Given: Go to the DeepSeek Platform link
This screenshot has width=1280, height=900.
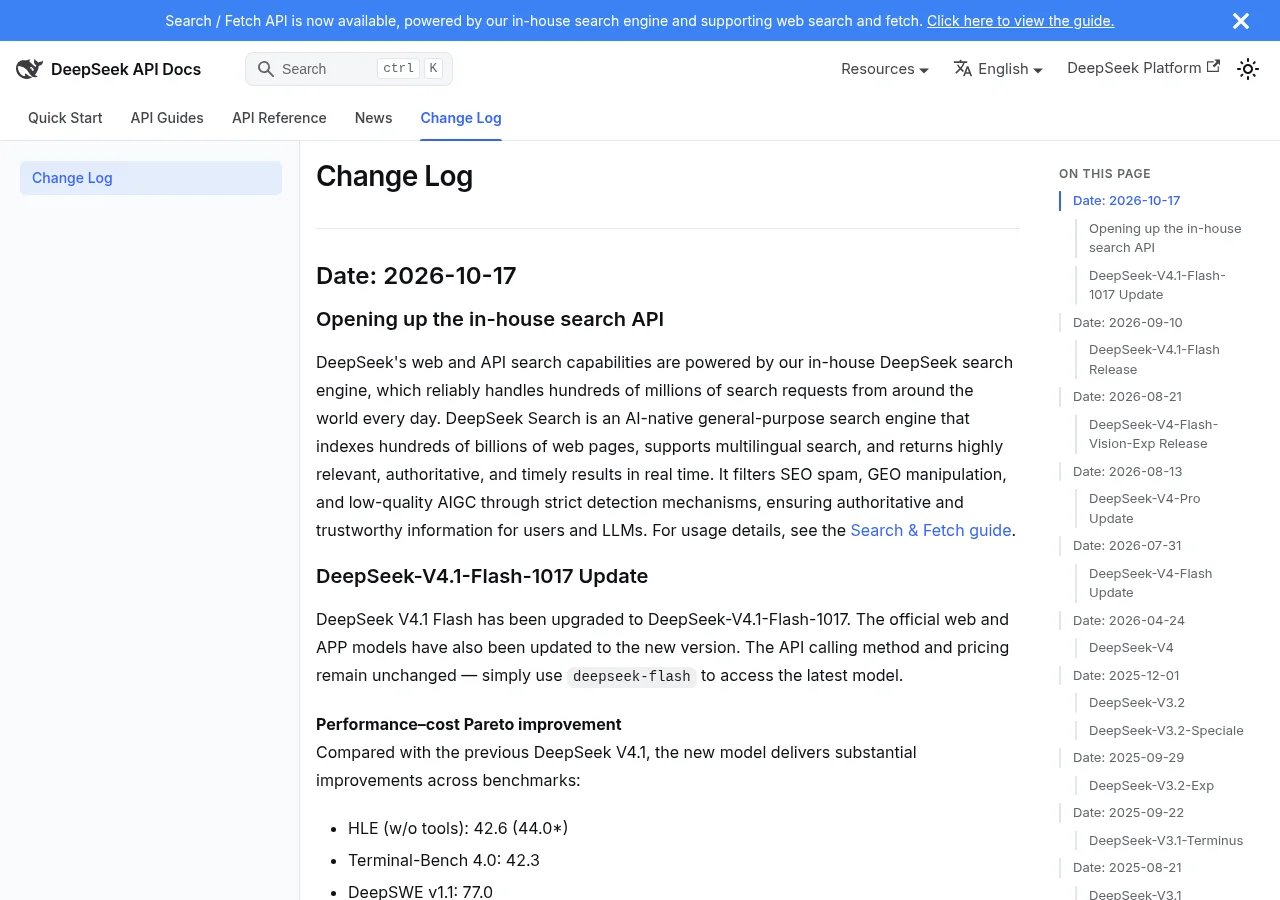Looking at the screenshot, I should pyautogui.click(x=1143, y=68).
